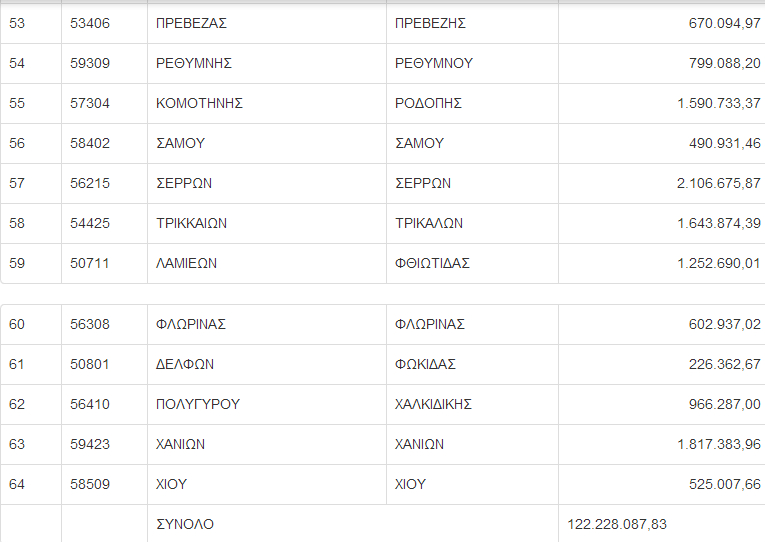
Task: Click the ΤΡΙΚΑΛΩΝ prefecture cell
Action: [429, 223]
